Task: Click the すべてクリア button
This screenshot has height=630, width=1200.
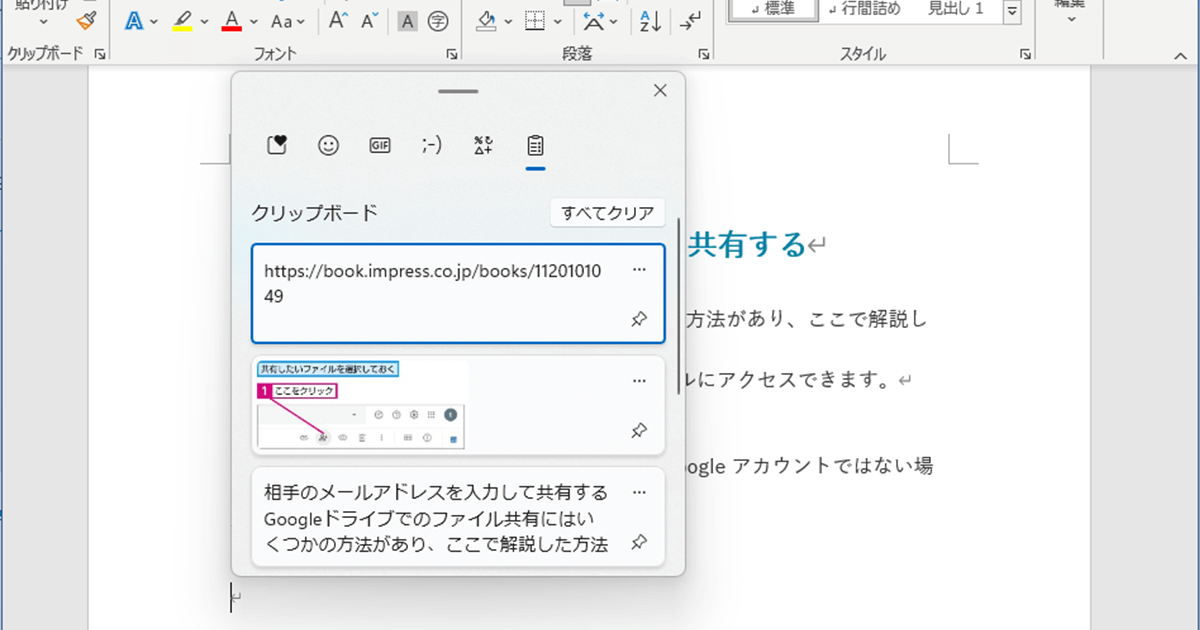Action: (608, 212)
